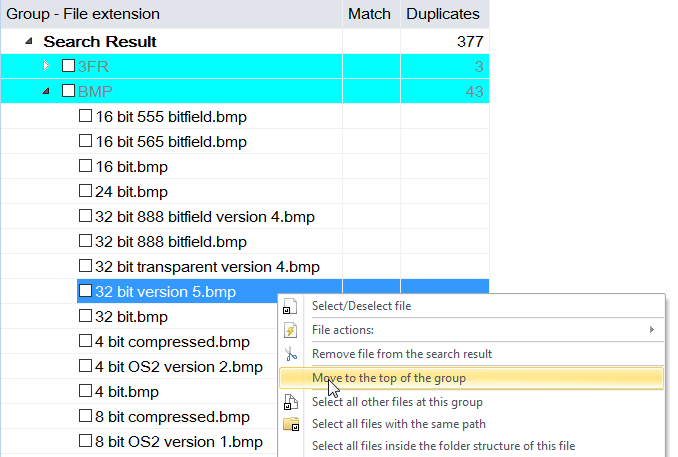678x457 pixels.
Task: Click the Match column header
Action: click(369, 14)
